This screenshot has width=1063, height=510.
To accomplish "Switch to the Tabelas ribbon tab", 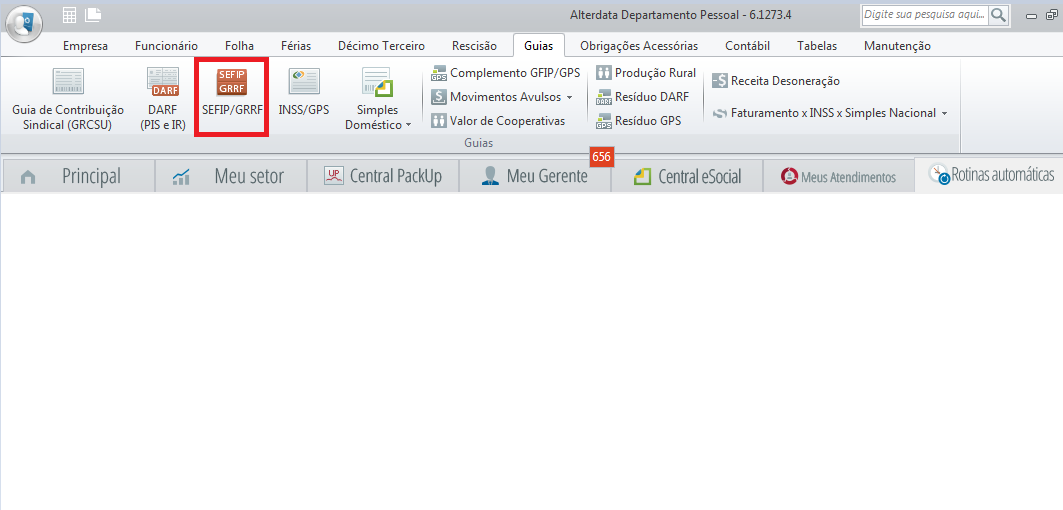I will click(817, 46).
